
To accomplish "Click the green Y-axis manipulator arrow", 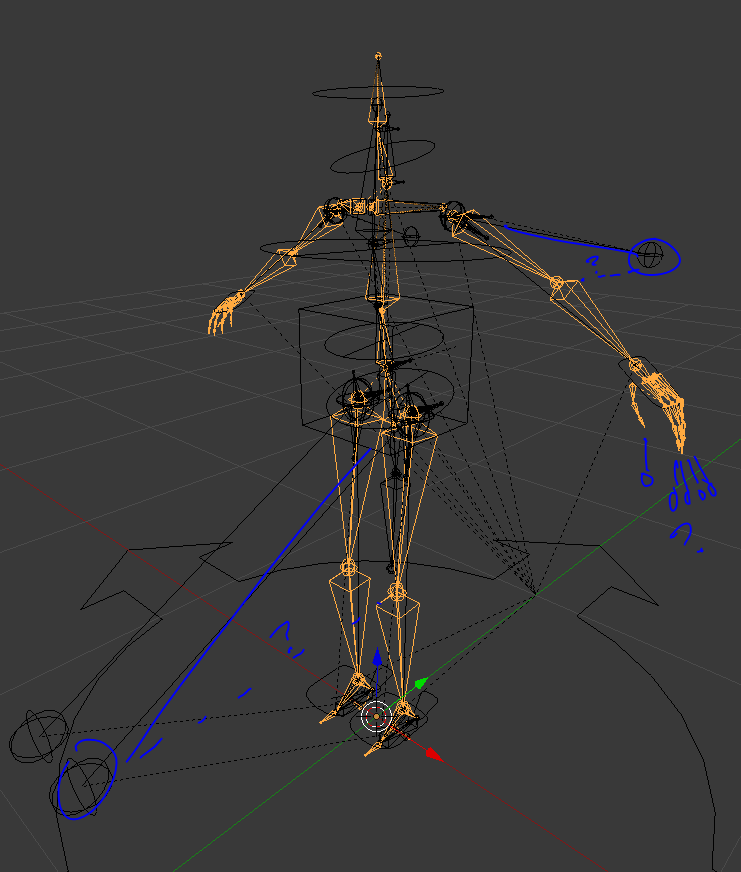I will tap(421, 682).
